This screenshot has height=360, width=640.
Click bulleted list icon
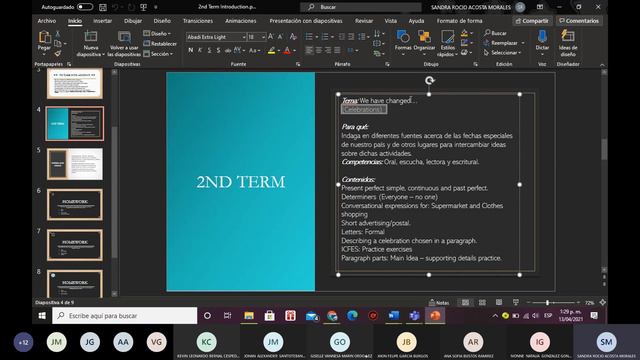point(309,37)
